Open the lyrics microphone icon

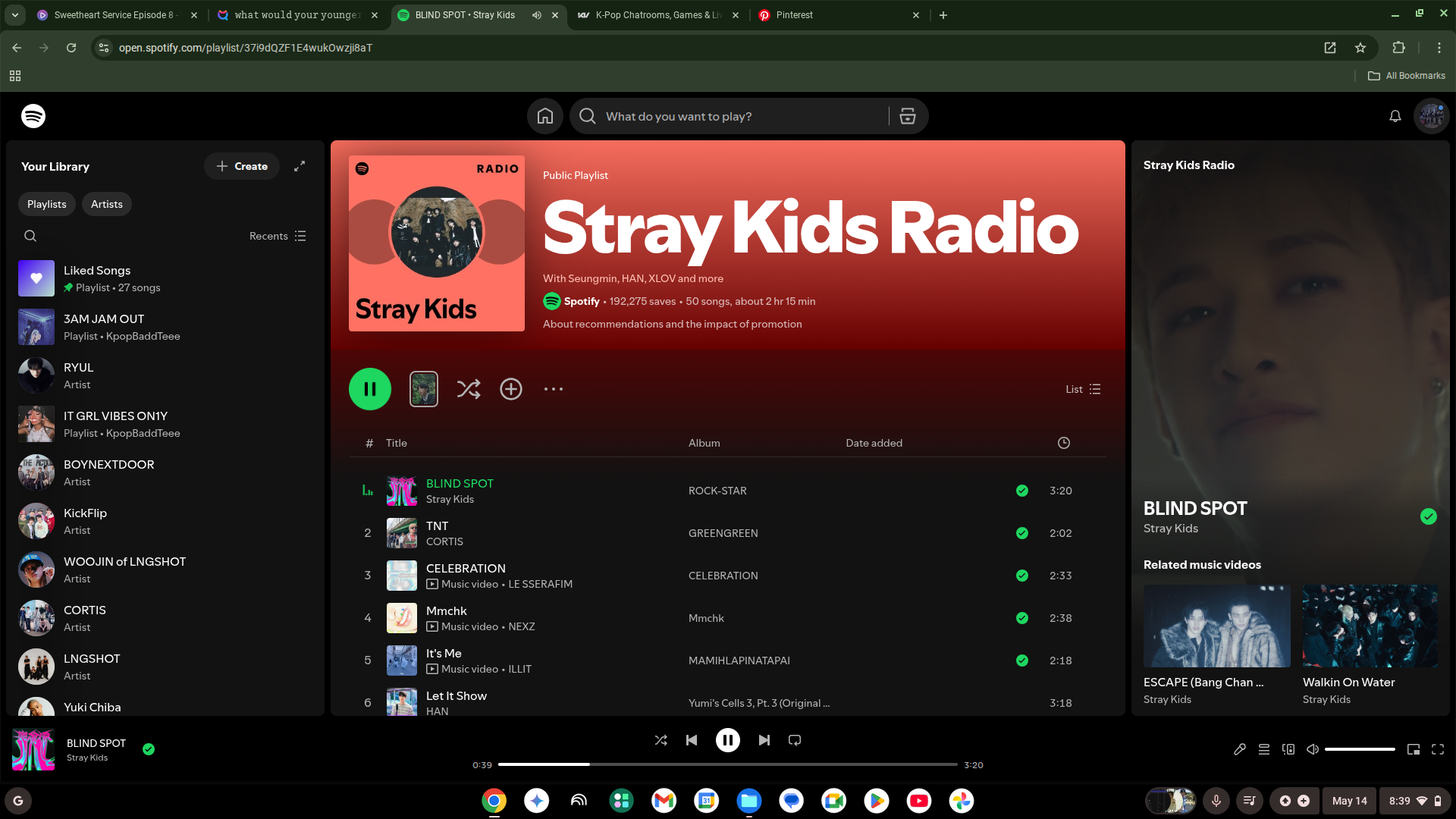[x=1240, y=749]
